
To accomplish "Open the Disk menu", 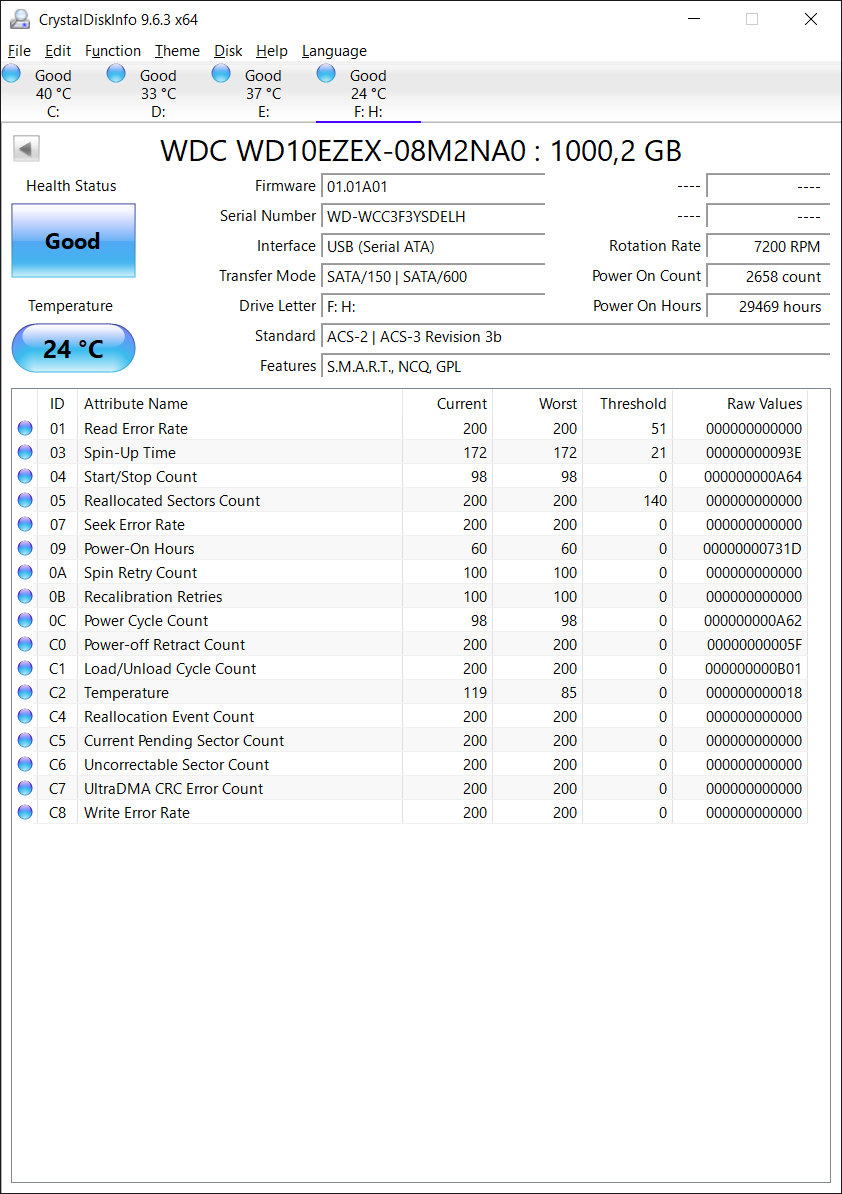I will (x=228, y=51).
